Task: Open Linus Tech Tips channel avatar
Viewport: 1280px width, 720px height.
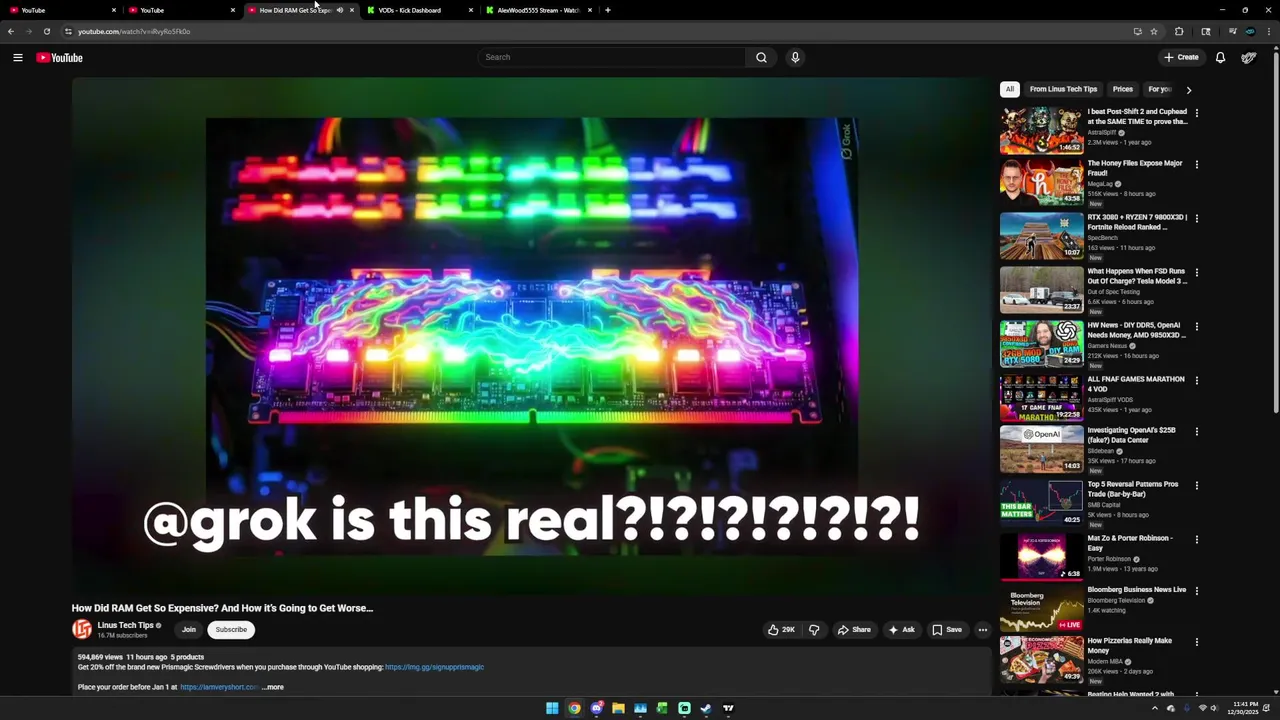Action: pos(82,629)
